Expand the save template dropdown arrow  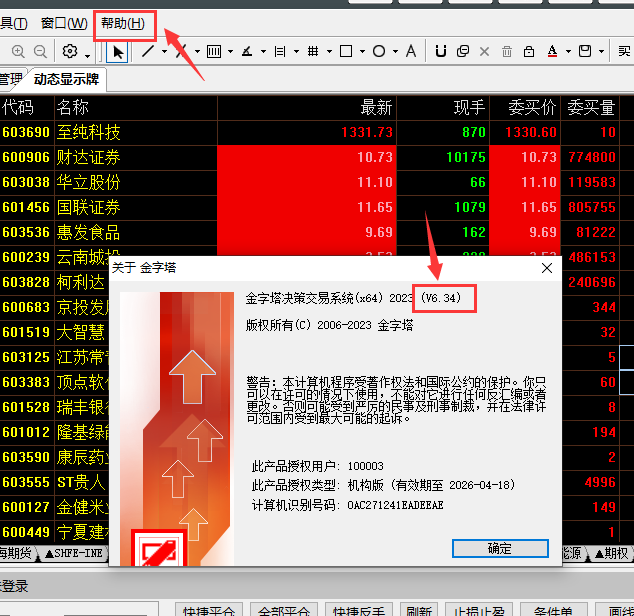pos(602,52)
